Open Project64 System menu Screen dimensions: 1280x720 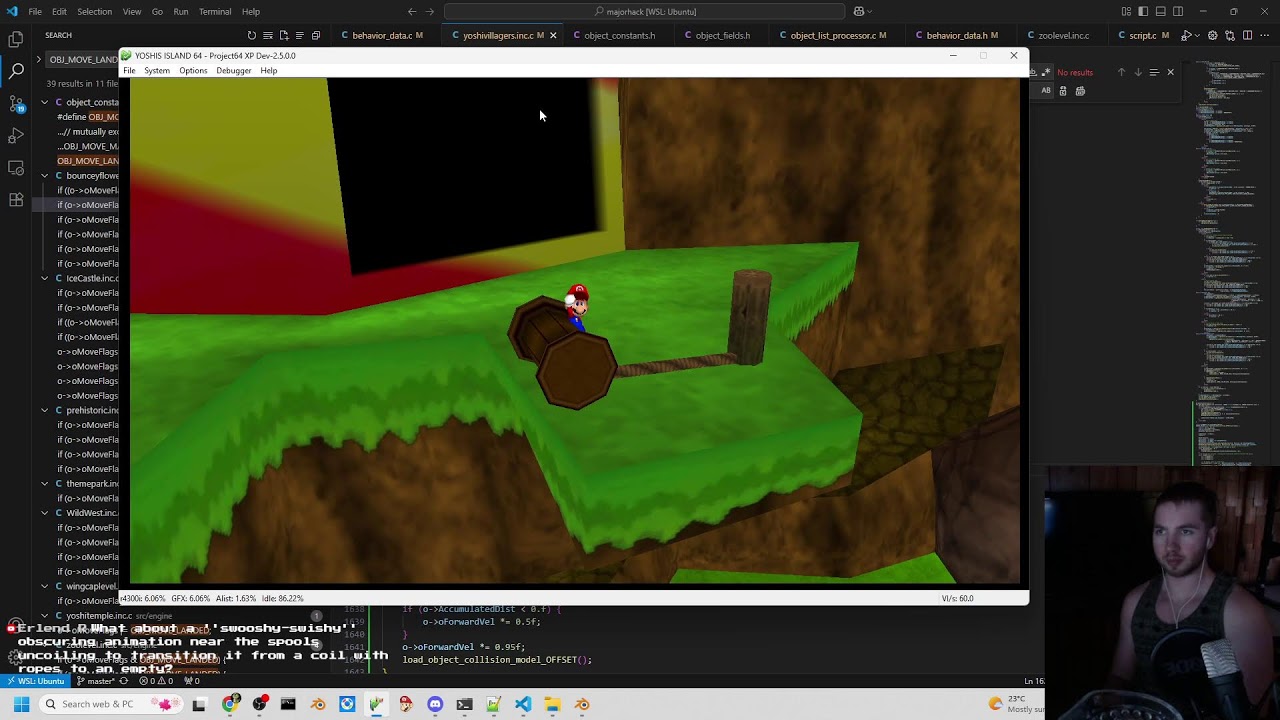pos(157,70)
